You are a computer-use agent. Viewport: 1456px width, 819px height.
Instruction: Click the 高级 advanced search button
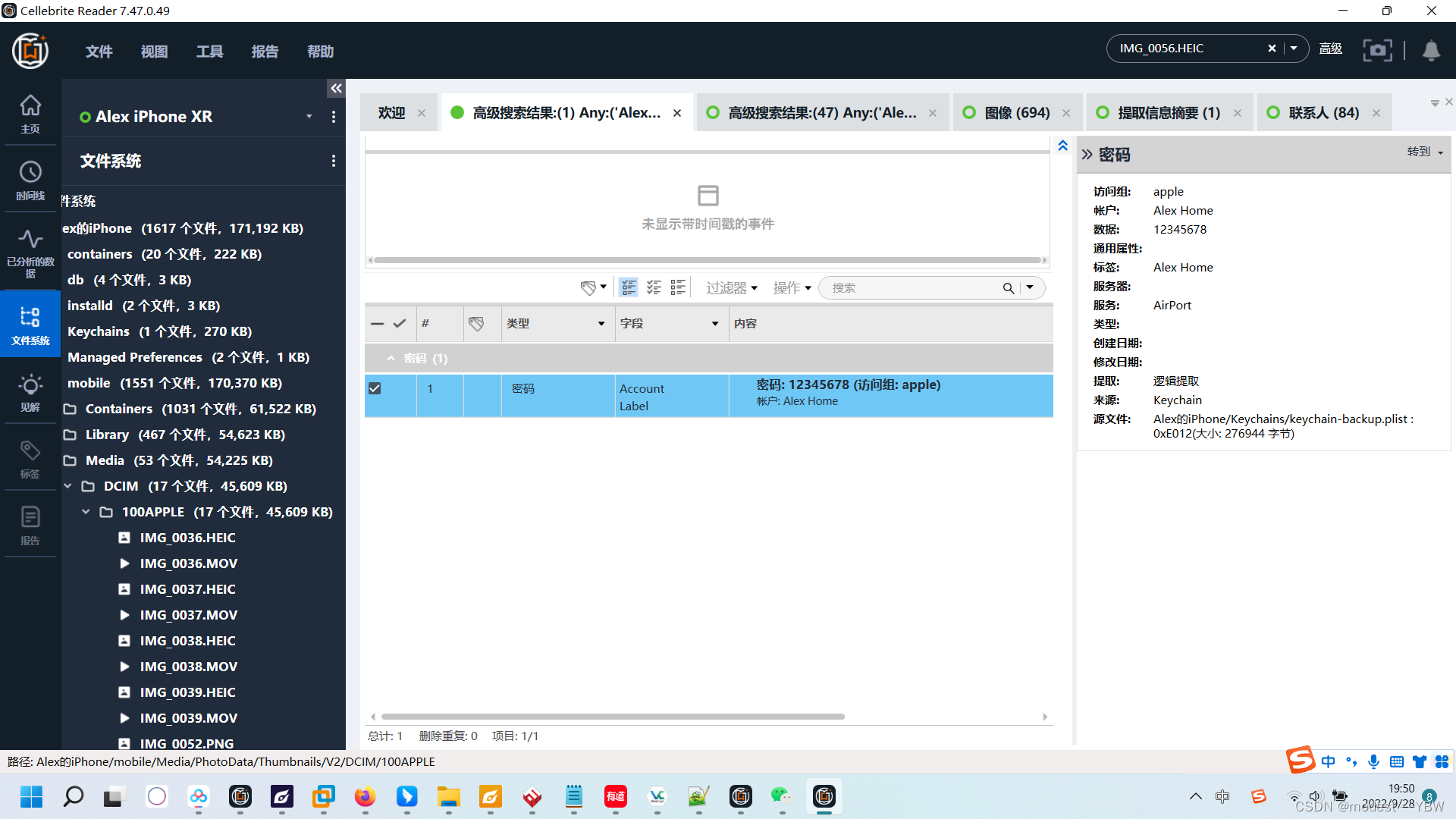[x=1330, y=49]
